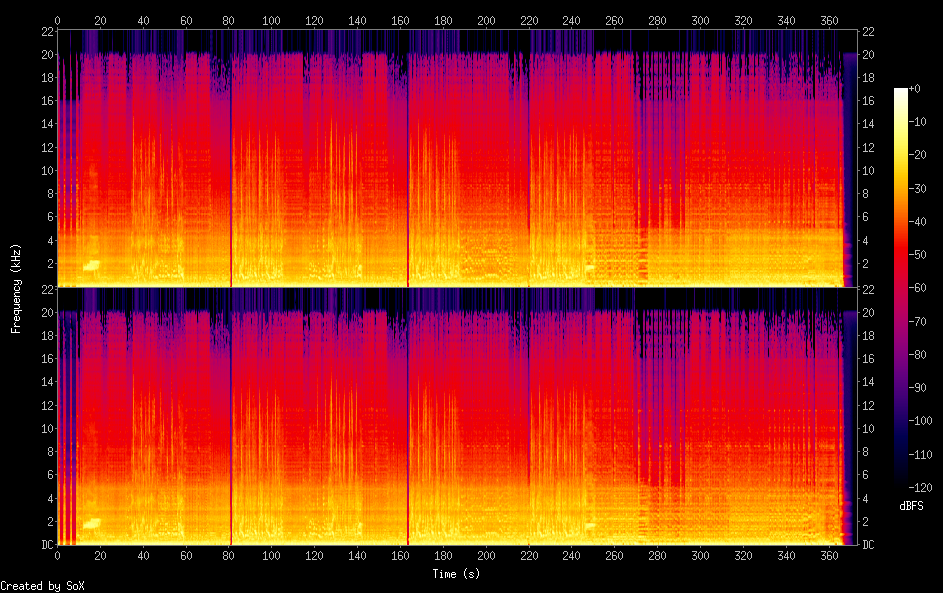This screenshot has width=943, height=593.
Task: Click the "360" tick on the top time axis
Action: click(x=829, y=20)
